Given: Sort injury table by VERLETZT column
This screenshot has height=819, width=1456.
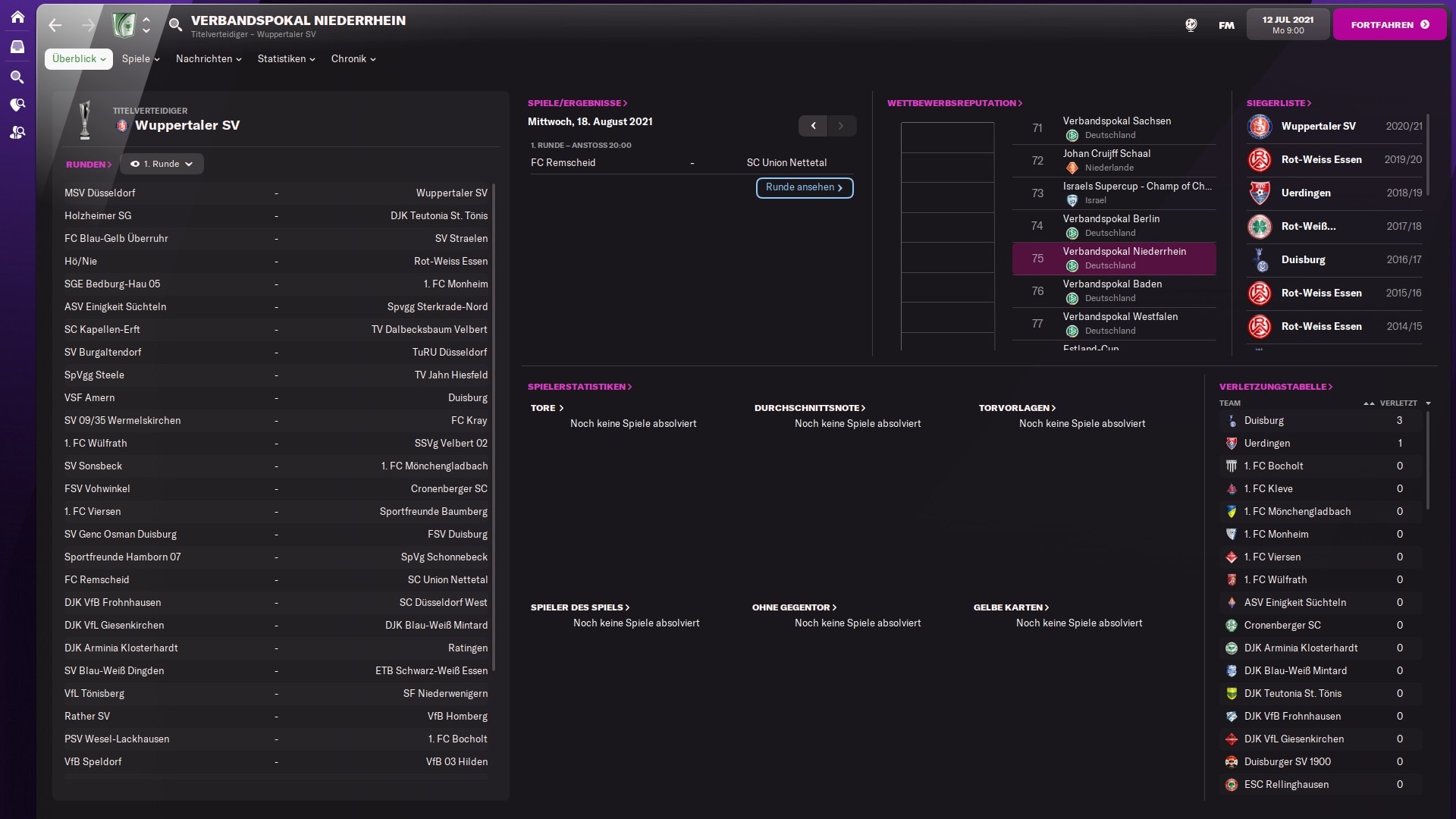Looking at the screenshot, I should (x=1398, y=403).
